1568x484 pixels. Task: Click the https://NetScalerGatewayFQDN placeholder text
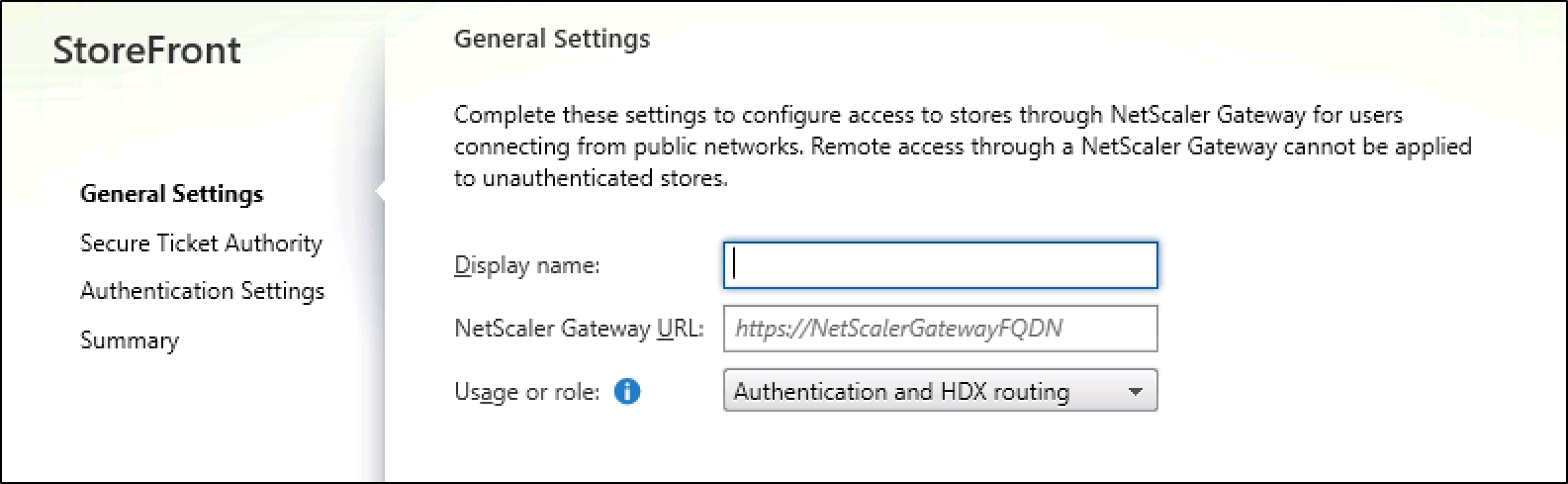click(x=898, y=329)
